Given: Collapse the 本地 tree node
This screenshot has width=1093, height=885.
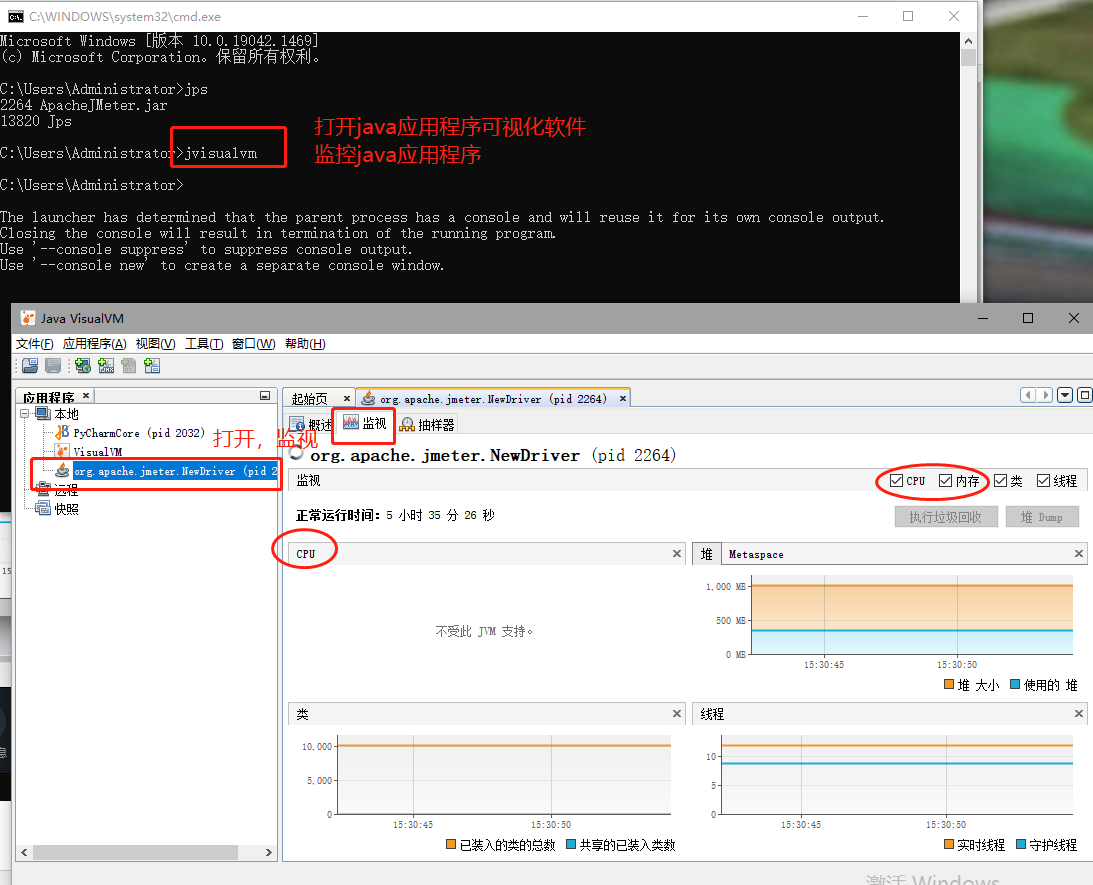Looking at the screenshot, I should [24, 413].
